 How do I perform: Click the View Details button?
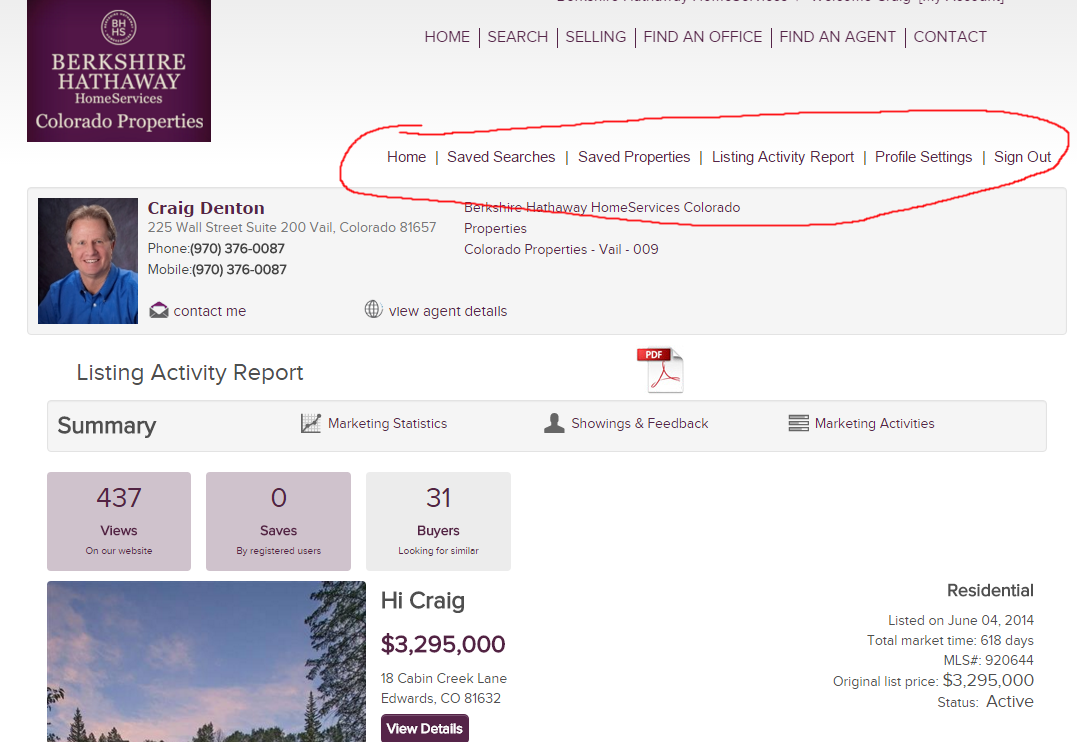424,728
